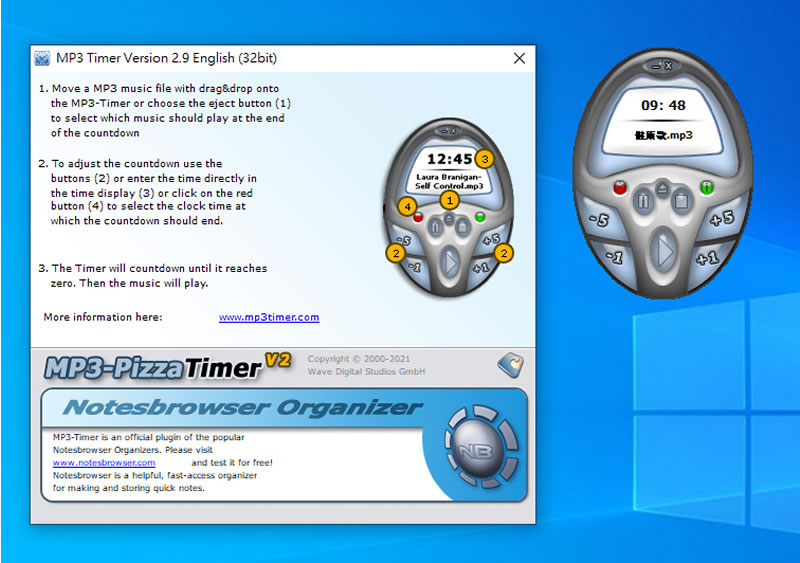Click the Notesbrowser Organizer banner heading
The width and height of the screenshot is (800, 563).
tap(243, 407)
